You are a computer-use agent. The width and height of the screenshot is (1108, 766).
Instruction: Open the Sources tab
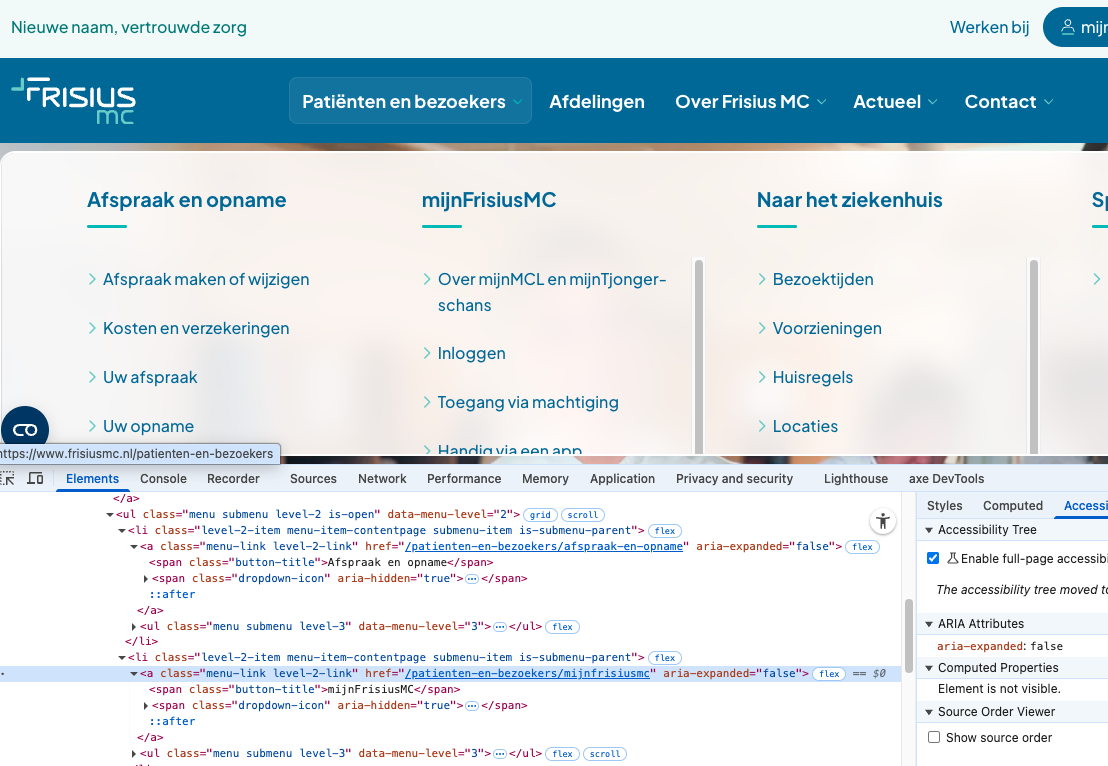point(313,478)
